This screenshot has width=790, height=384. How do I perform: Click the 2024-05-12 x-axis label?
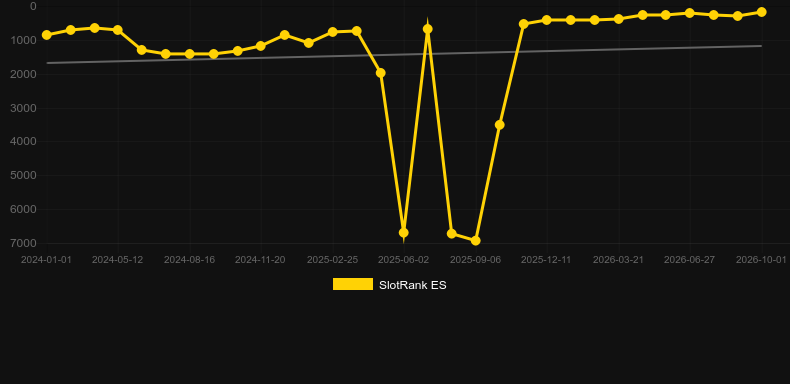coord(117,260)
